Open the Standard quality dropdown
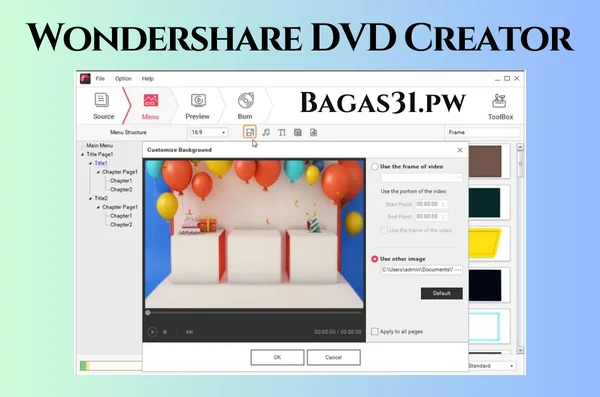600x397 pixels. click(491, 366)
